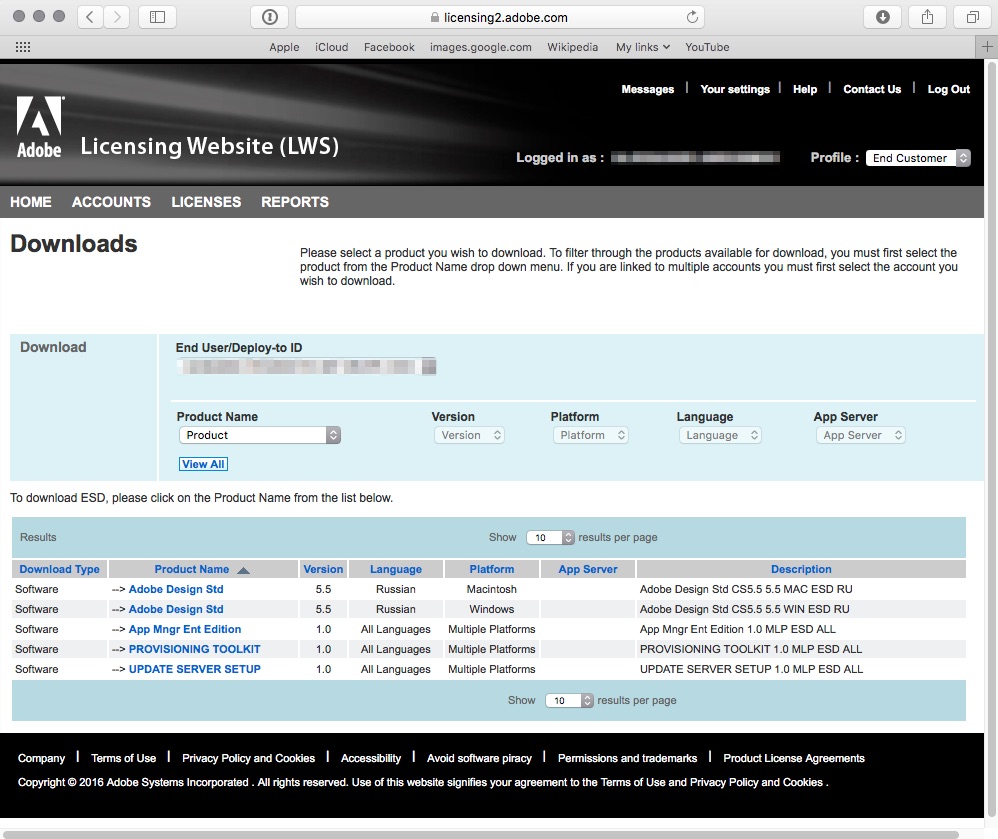Open the Platform dropdown

coord(591,435)
